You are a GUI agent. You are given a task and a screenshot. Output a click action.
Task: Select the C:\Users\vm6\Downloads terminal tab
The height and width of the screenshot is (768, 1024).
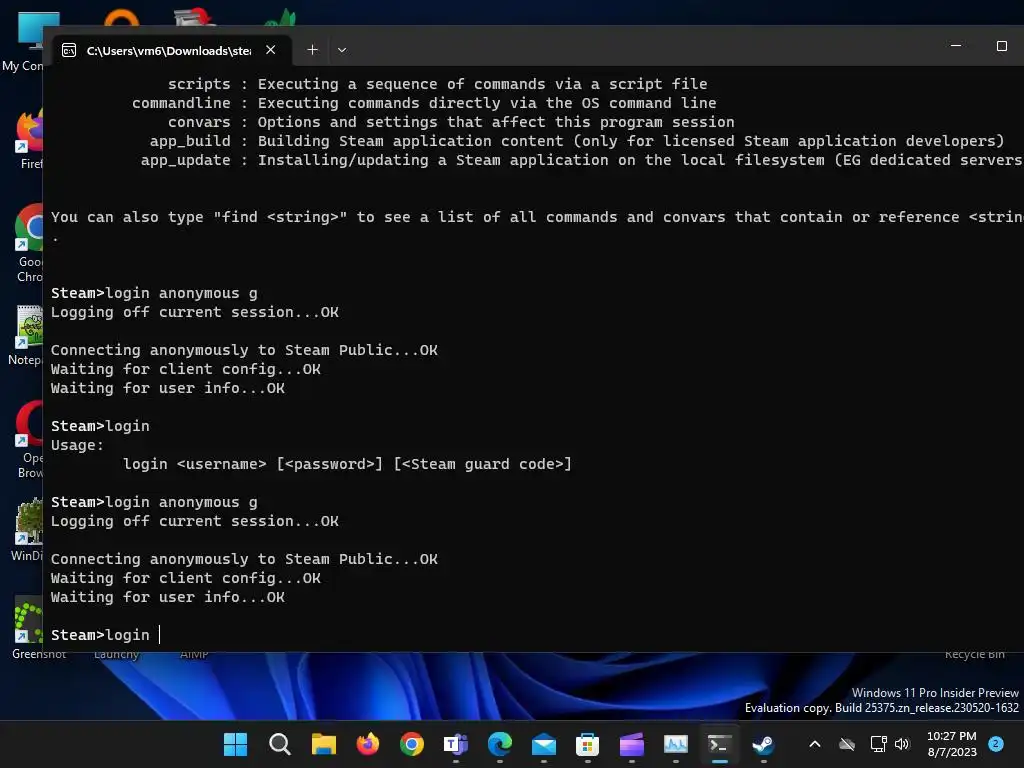click(x=172, y=50)
